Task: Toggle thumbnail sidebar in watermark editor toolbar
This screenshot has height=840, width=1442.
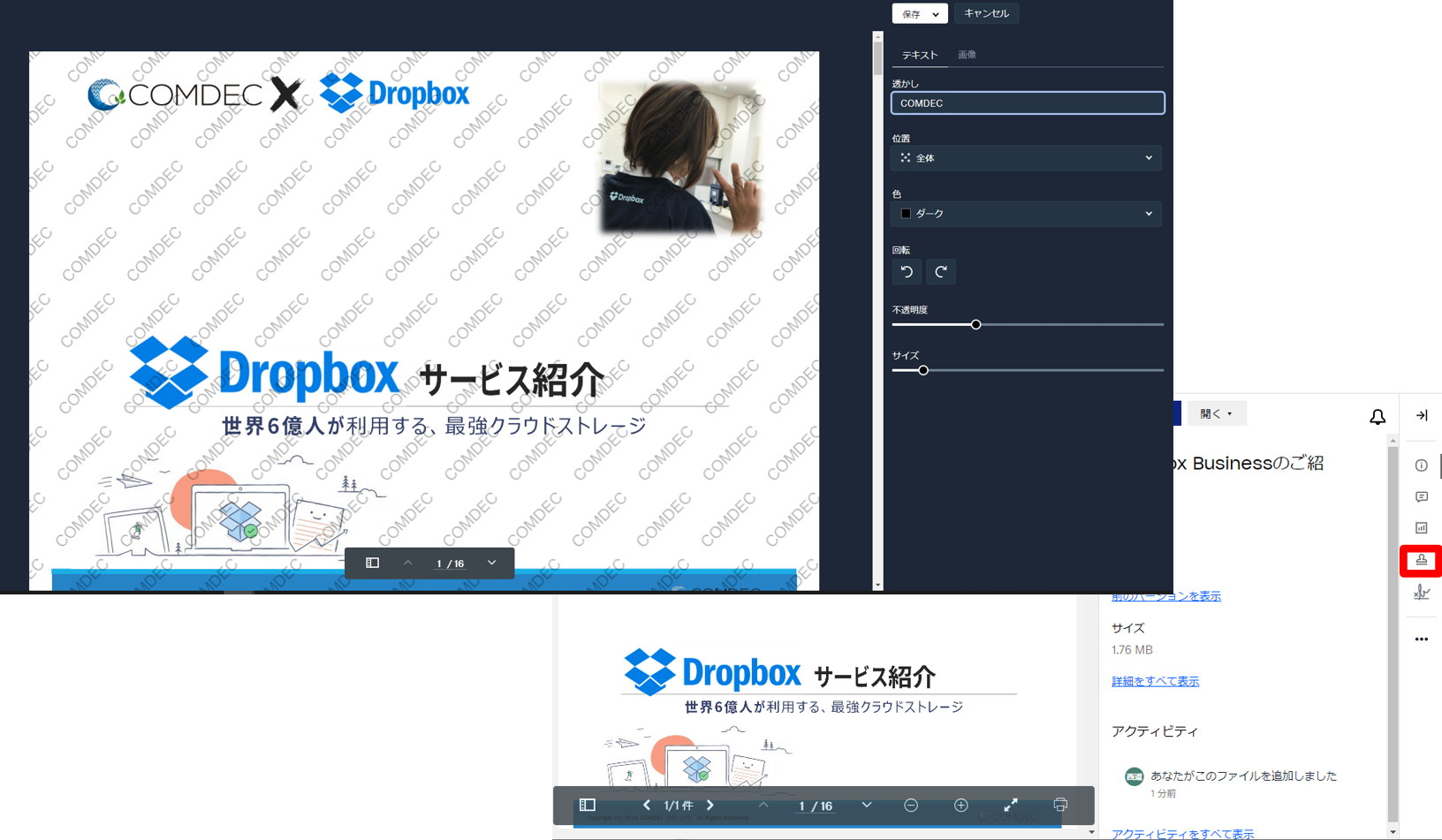Action: [373, 563]
